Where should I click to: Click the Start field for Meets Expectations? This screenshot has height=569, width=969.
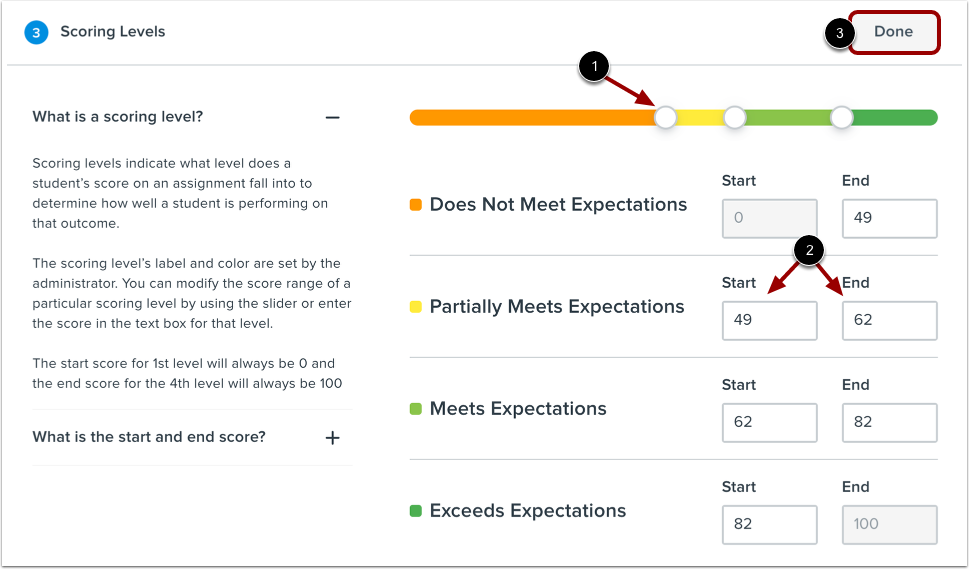769,422
